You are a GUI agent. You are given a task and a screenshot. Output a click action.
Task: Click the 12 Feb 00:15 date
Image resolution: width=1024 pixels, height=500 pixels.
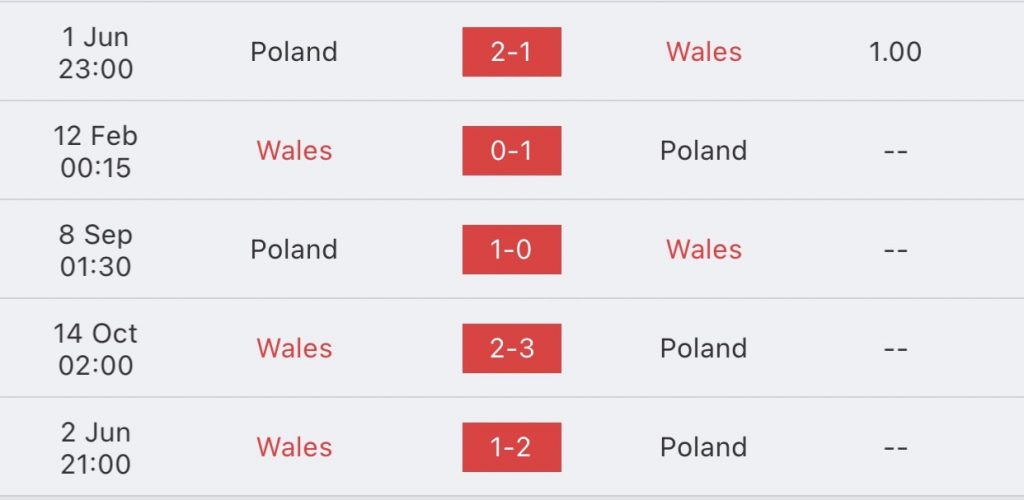click(x=96, y=151)
